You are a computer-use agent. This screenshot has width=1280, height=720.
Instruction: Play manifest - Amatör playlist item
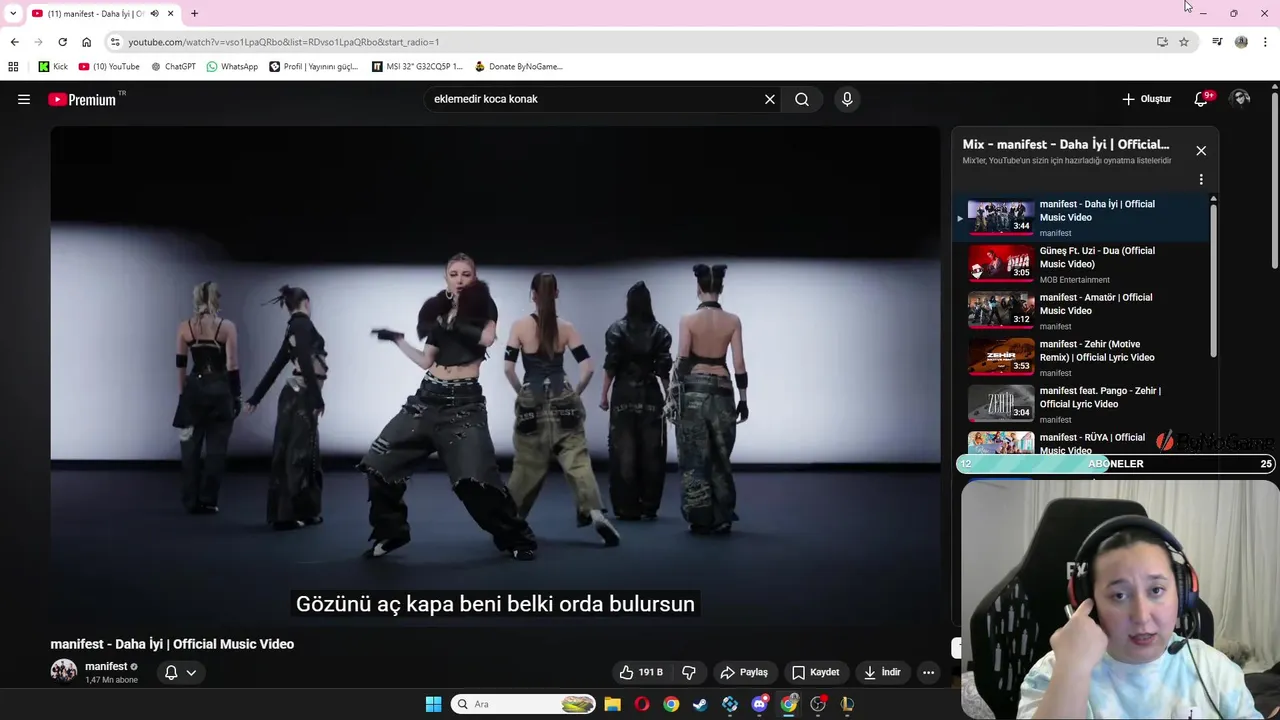1080,311
